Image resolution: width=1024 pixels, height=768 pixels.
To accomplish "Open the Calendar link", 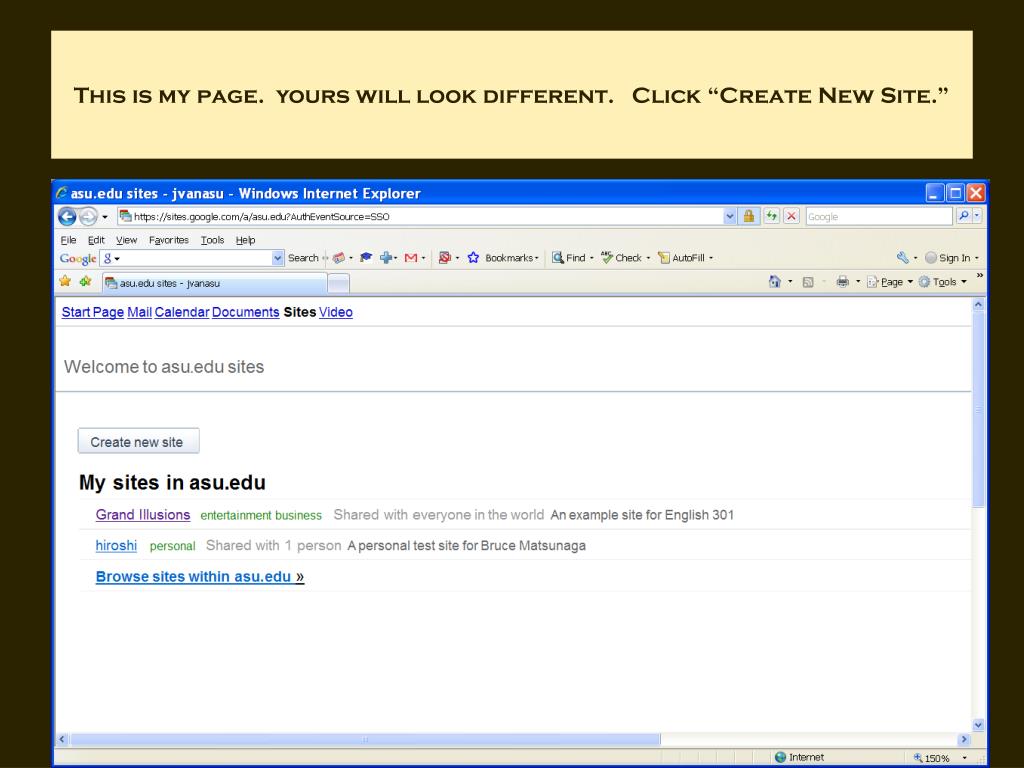I will tap(182, 312).
